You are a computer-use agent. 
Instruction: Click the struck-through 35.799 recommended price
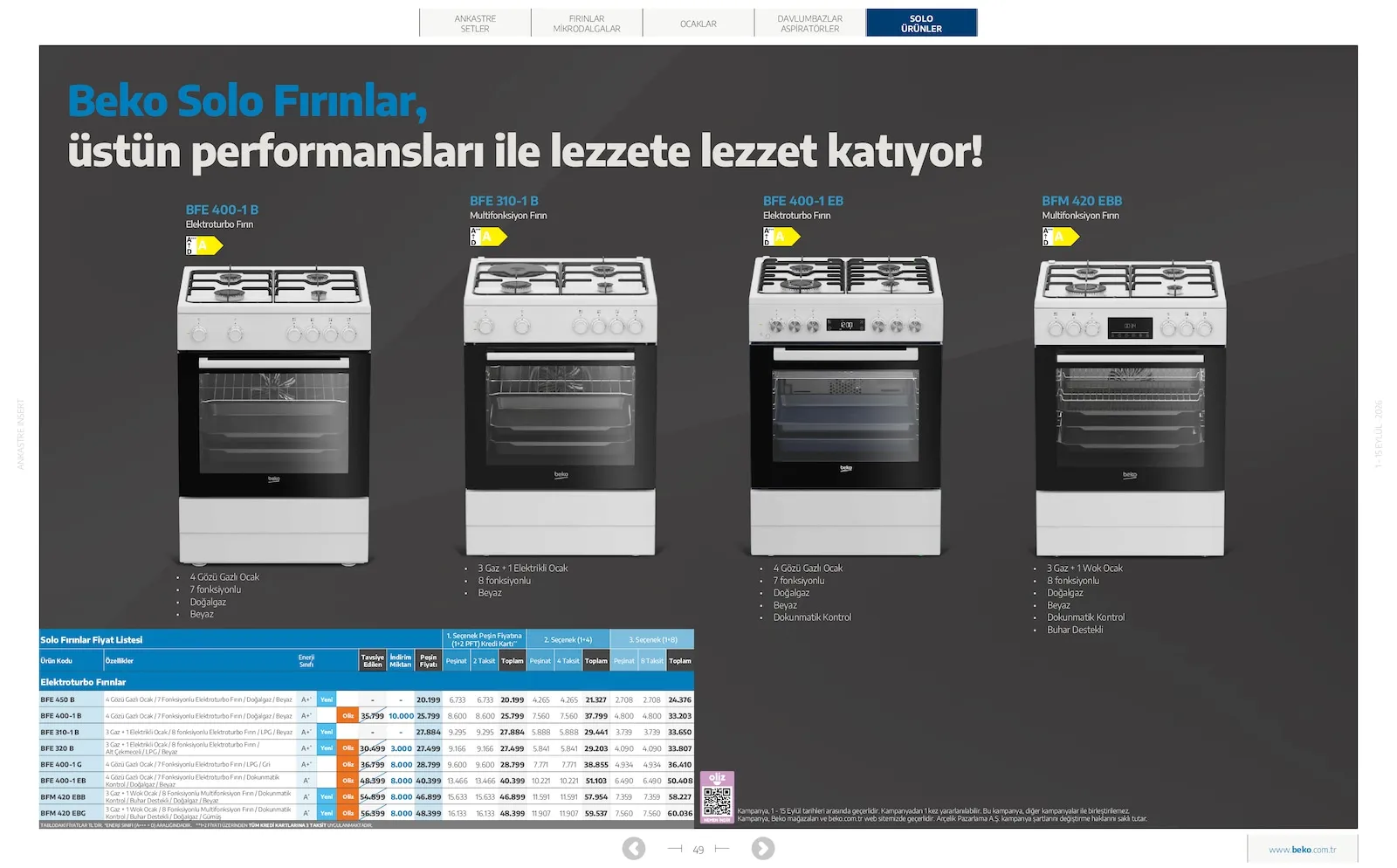(373, 716)
